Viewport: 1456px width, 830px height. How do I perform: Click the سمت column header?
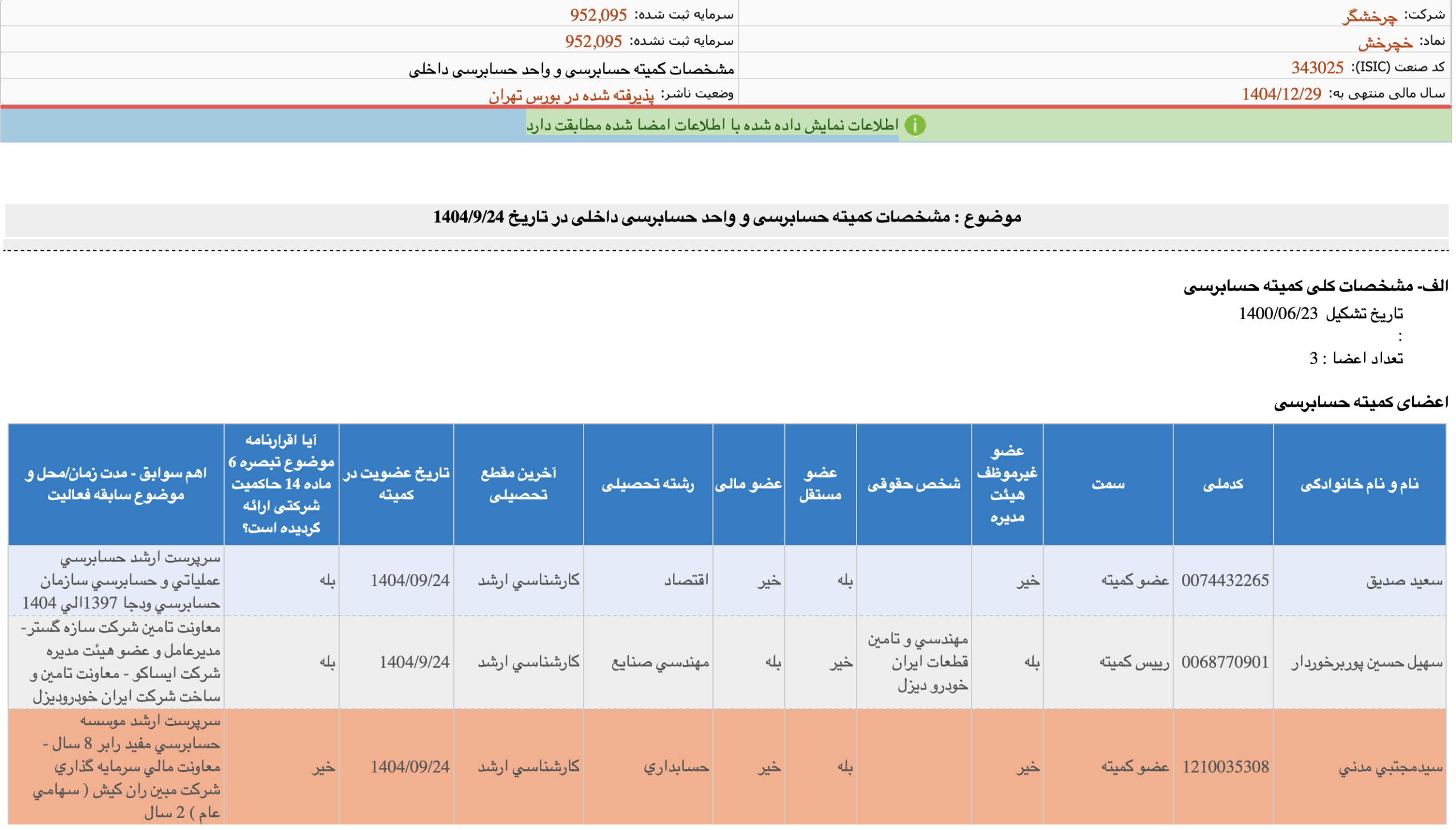coord(1108,484)
